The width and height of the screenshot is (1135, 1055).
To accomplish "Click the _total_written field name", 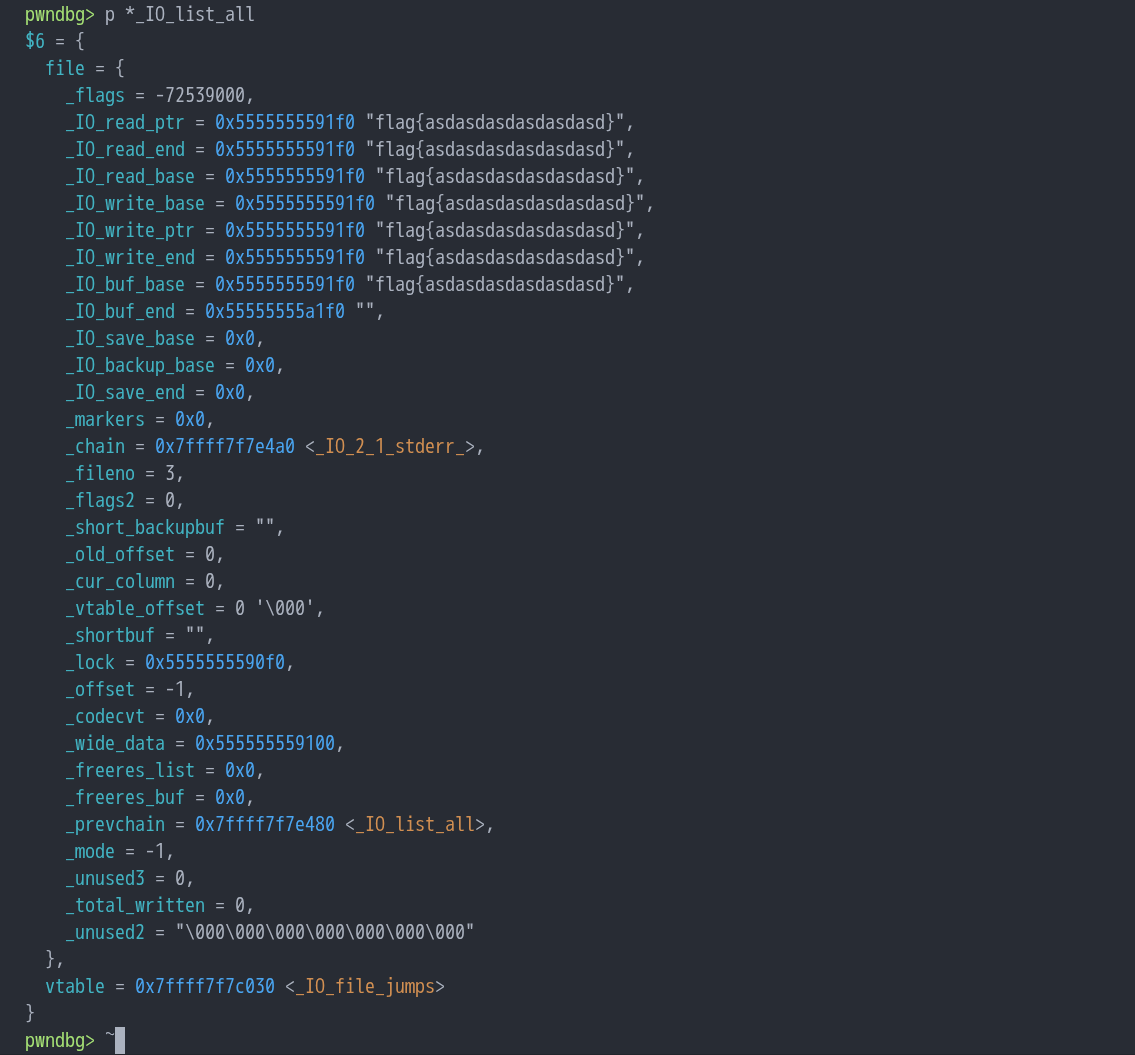I will click(135, 906).
